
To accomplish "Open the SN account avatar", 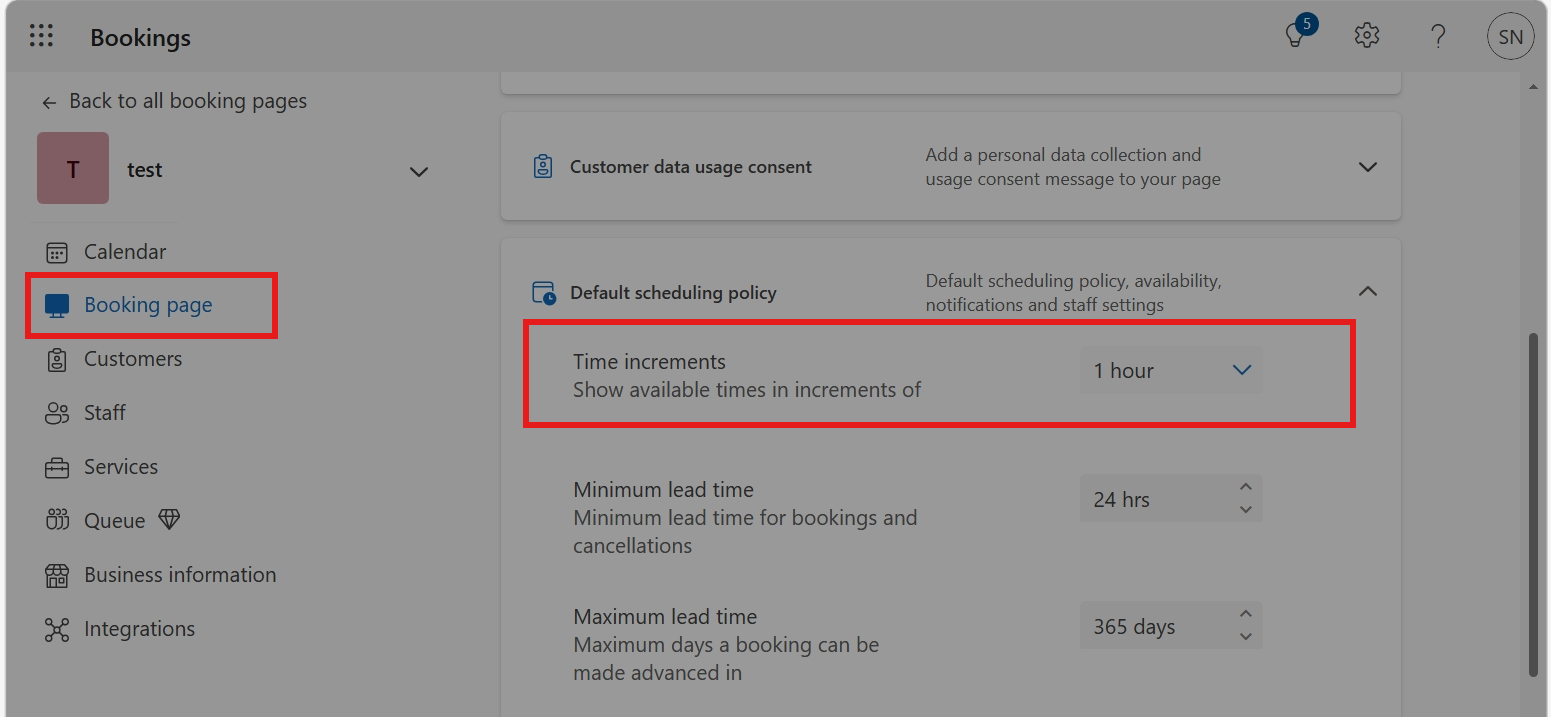I will coord(1510,37).
